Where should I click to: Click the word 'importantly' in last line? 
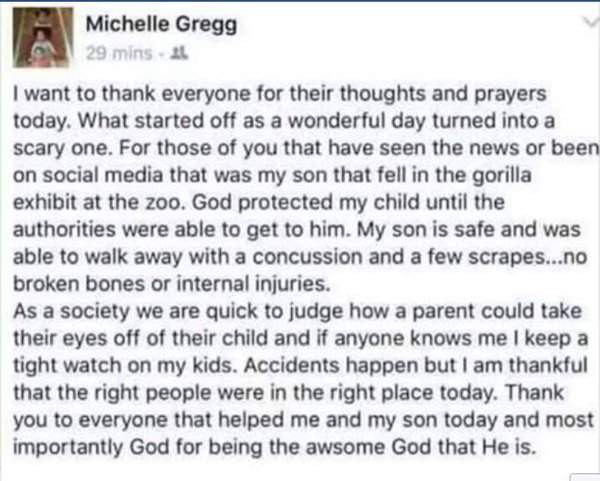(x=68, y=448)
